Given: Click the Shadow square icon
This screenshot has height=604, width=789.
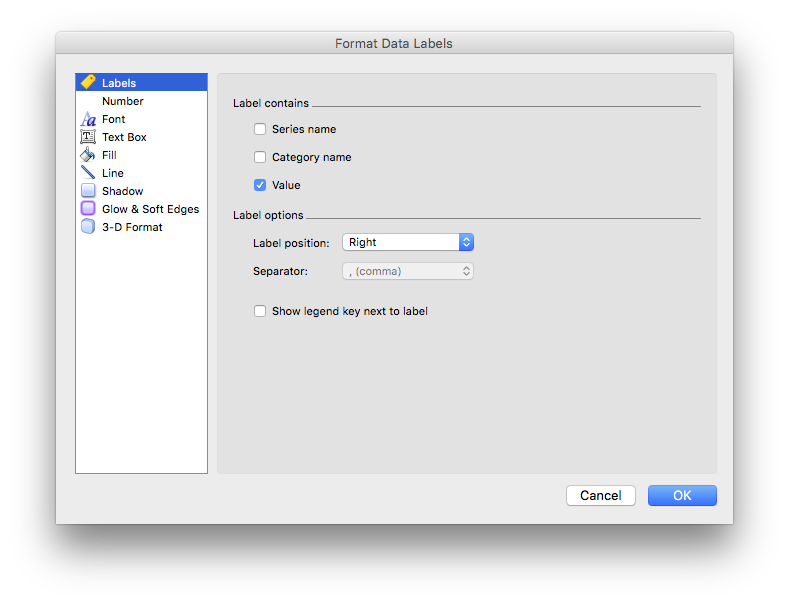Looking at the screenshot, I should coord(88,191).
